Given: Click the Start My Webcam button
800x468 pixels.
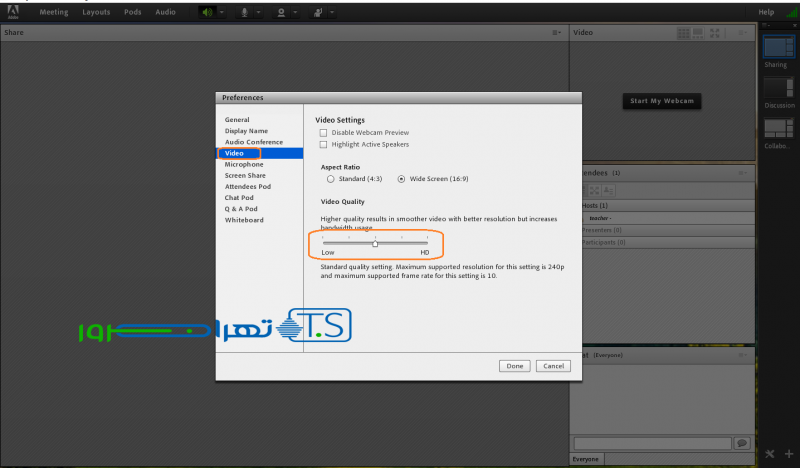Looking at the screenshot, I should pos(661,101).
